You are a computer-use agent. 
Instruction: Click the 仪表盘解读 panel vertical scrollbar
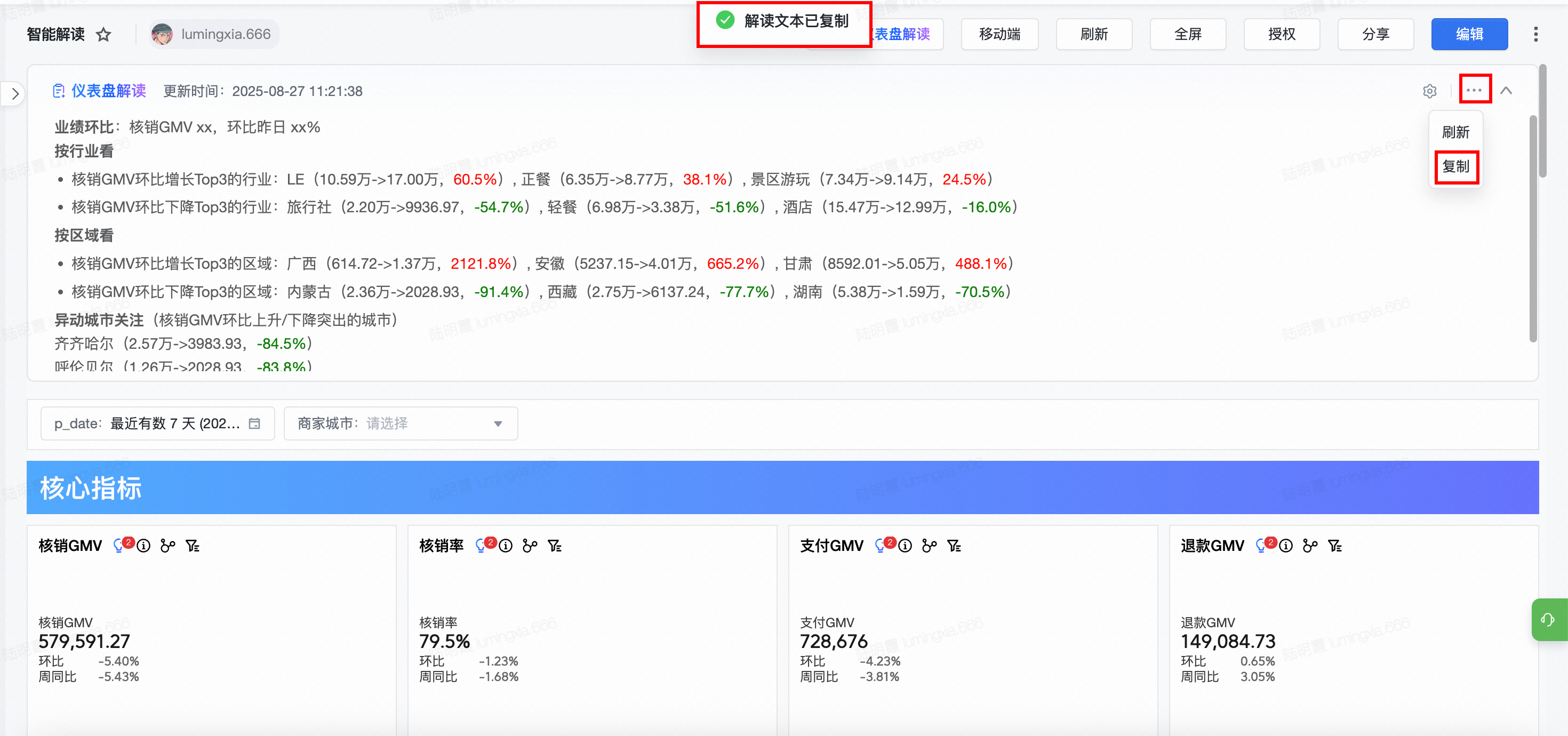coord(1532,228)
